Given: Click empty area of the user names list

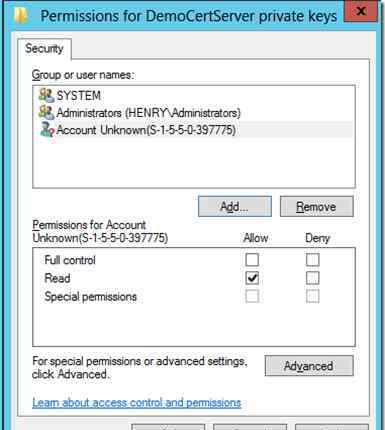Looking at the screenshot, I should coord(194,163).
